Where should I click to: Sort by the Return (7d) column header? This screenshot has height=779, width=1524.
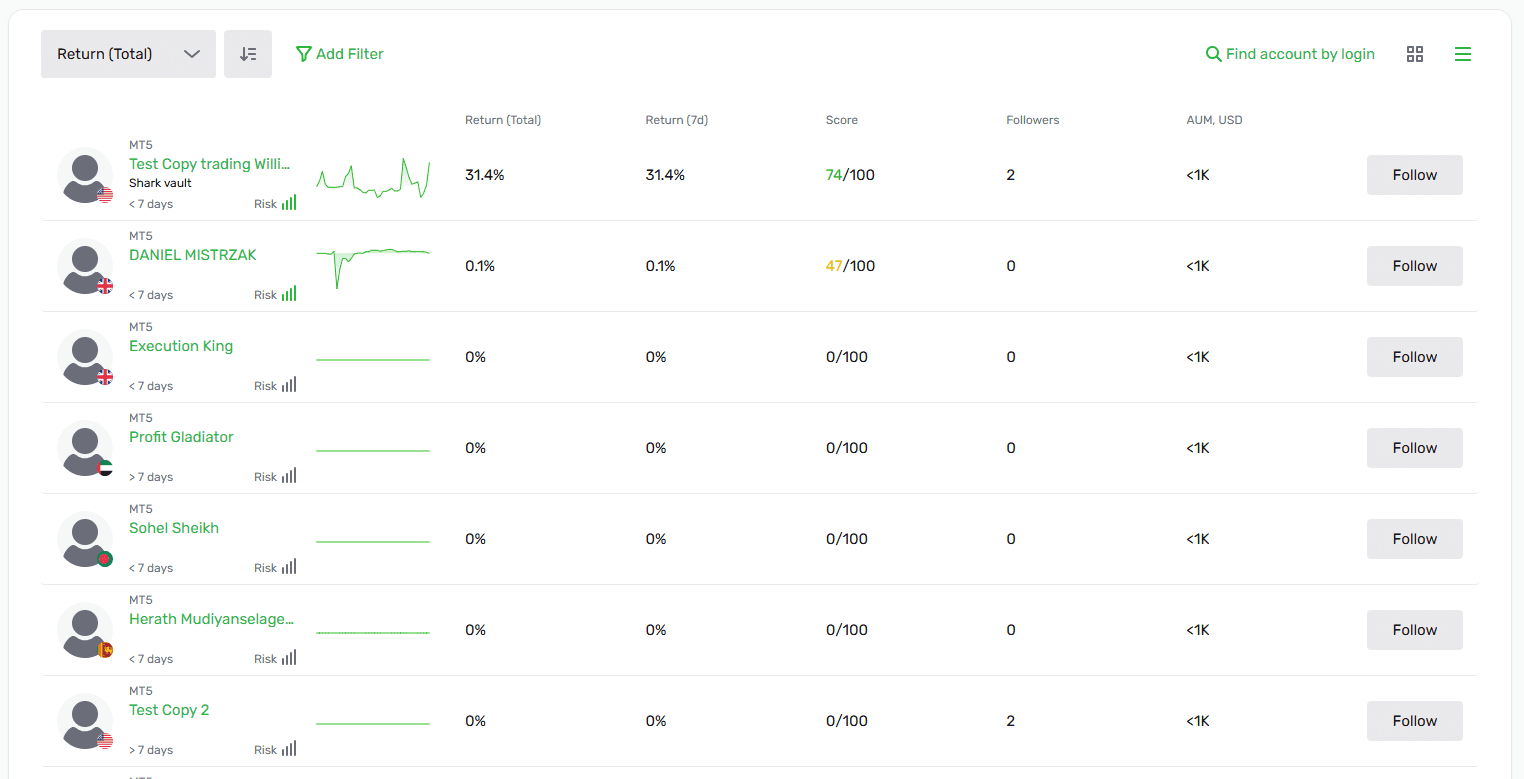click(676, 120)
